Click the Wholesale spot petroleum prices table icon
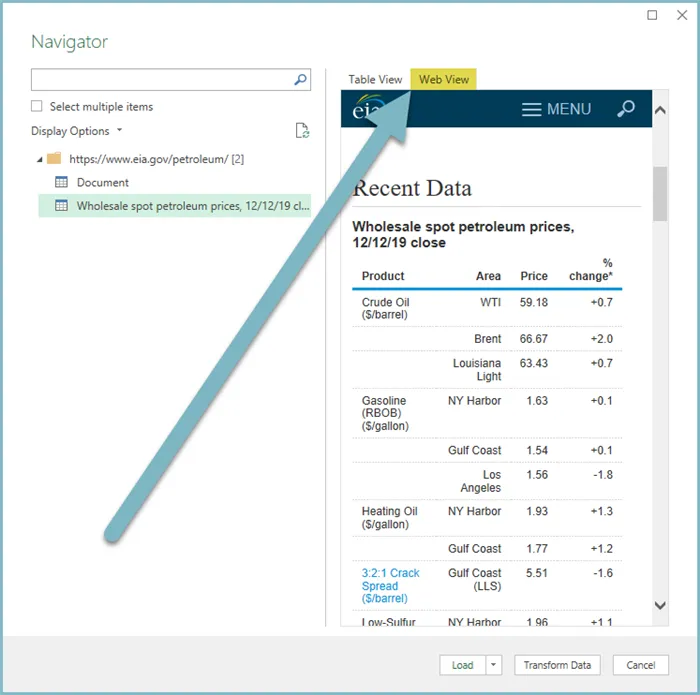The height and width of the screenshot is (695, 700). pos(61,206)
